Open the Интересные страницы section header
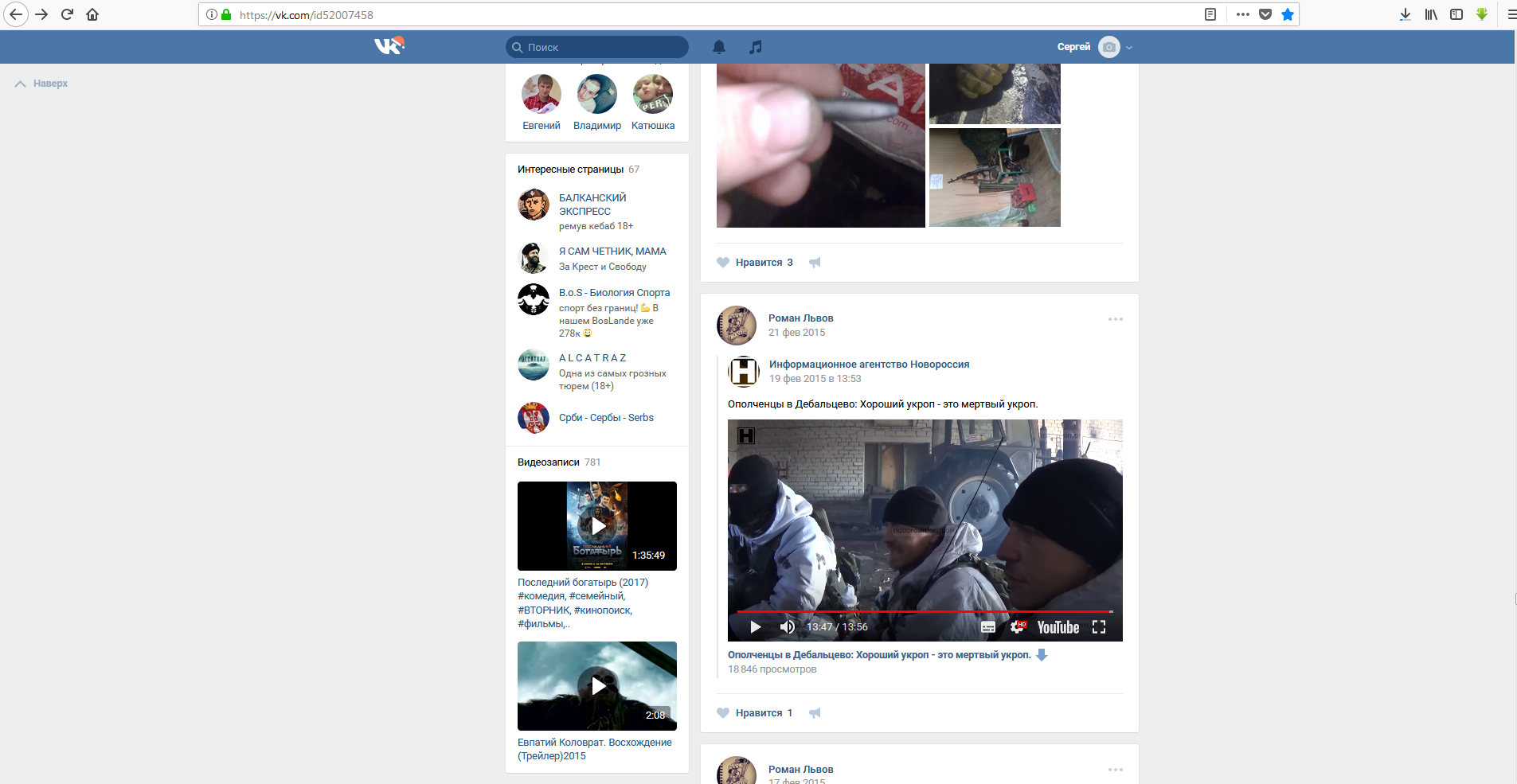The image size is (1517, 784). (x=570, y=170)
